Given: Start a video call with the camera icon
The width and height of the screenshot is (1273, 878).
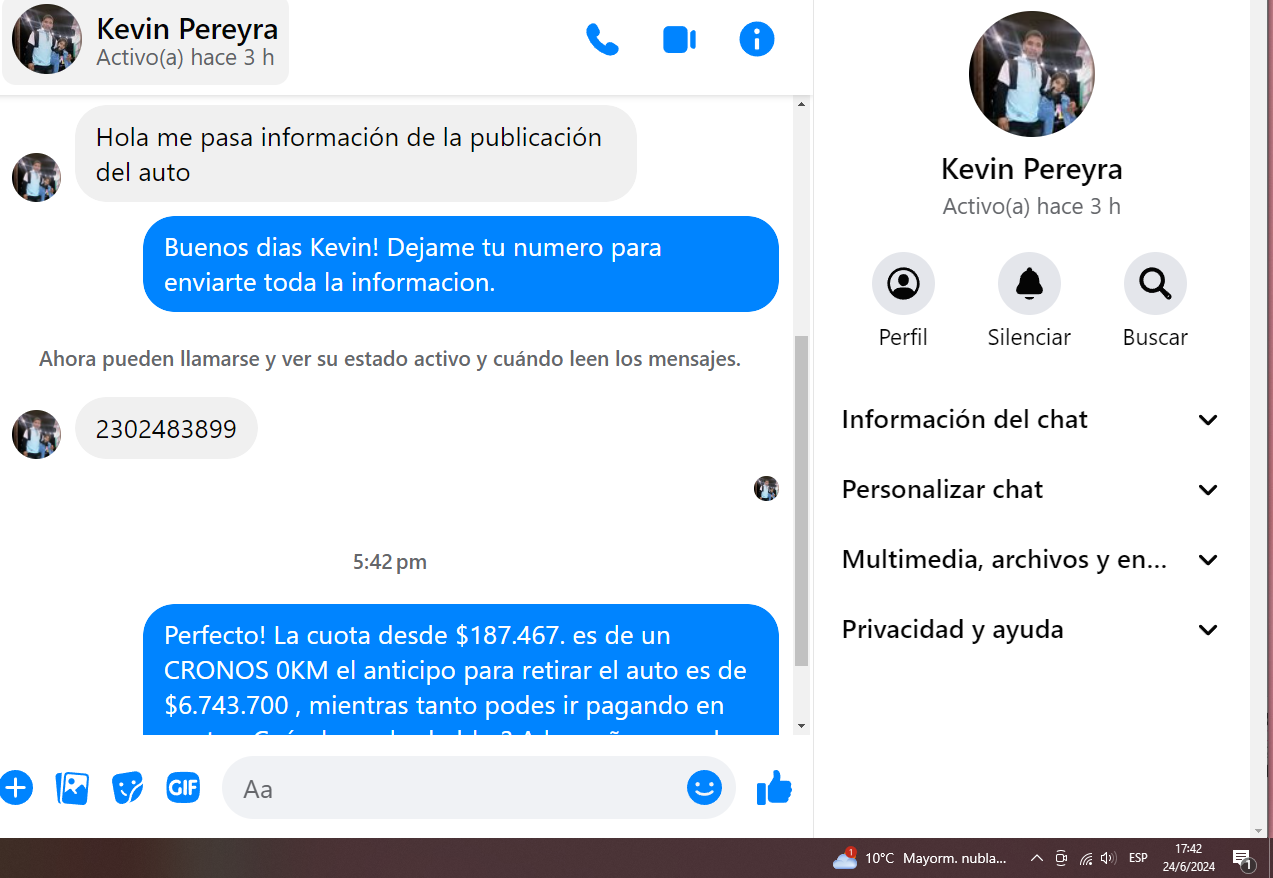Looking at the screenshot, I should tap(679, 40).
